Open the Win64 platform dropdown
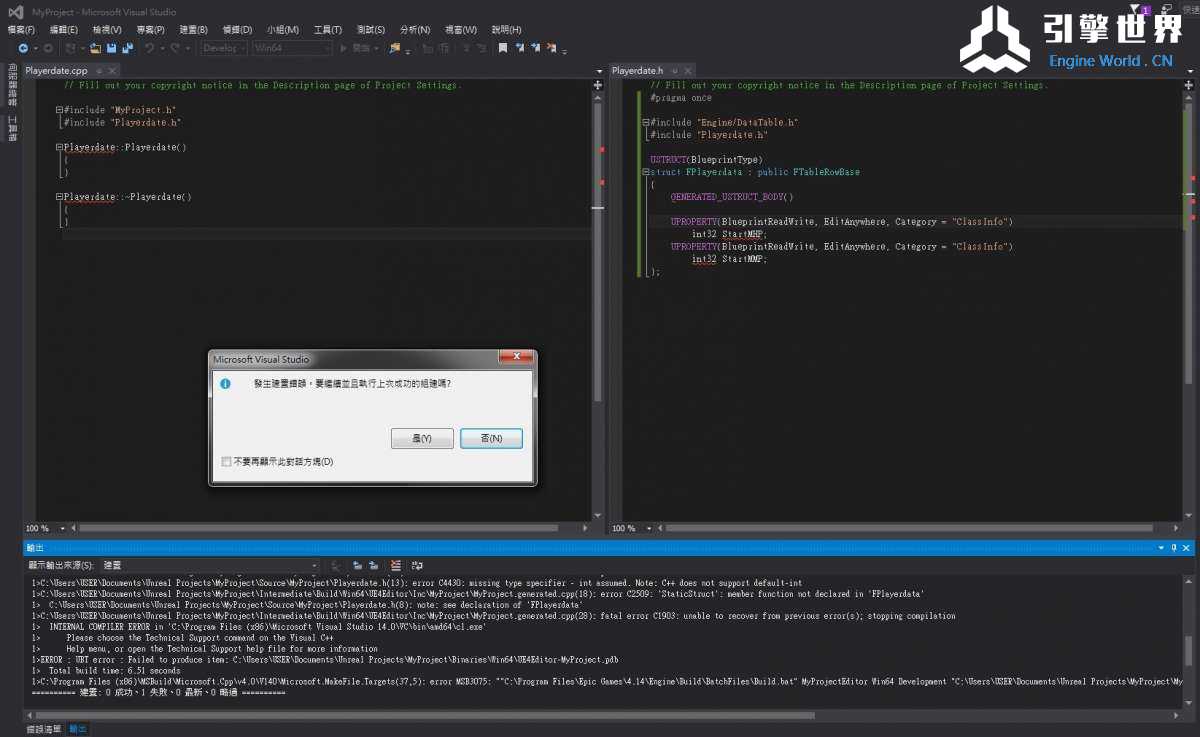Viewport: 1200px width, 737px height. pyautogui.click(x=291, y=48)
